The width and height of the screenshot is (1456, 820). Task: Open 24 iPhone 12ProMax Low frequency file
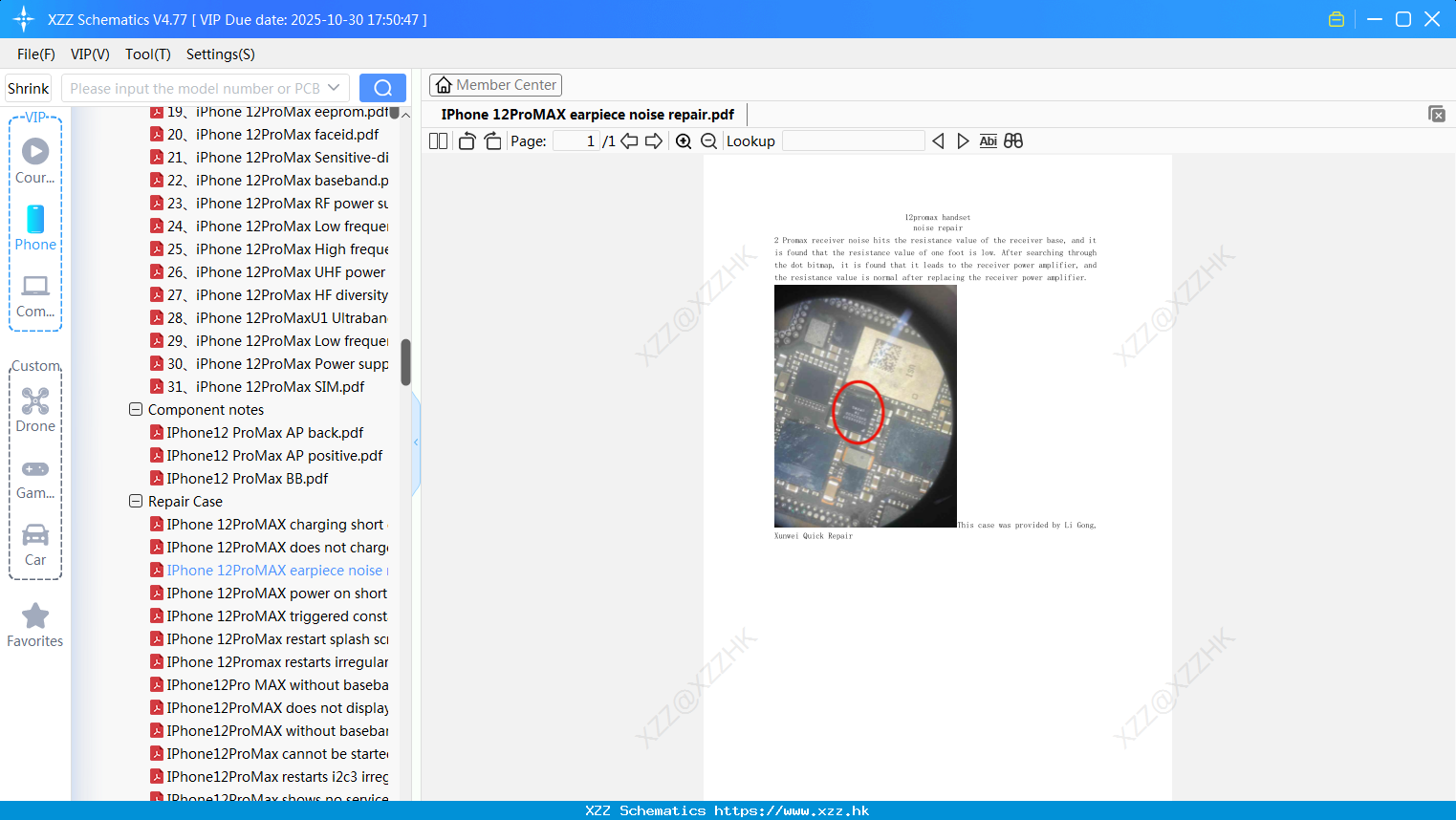[x=270, y=226]
